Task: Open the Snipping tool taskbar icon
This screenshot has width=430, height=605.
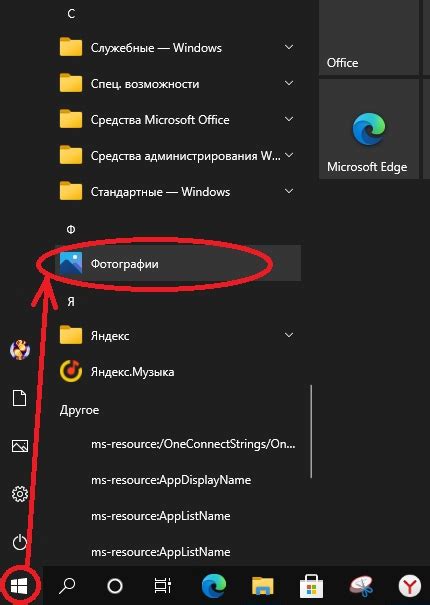Action: pyautogui.click(x=362, y=586)
